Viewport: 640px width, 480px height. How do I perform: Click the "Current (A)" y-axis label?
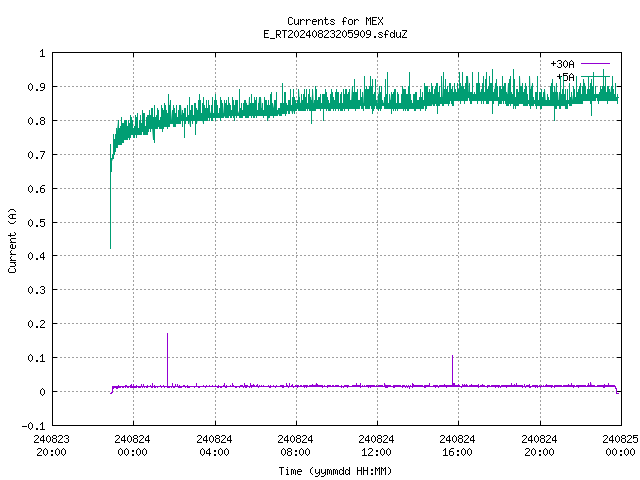tap(12, 240)
